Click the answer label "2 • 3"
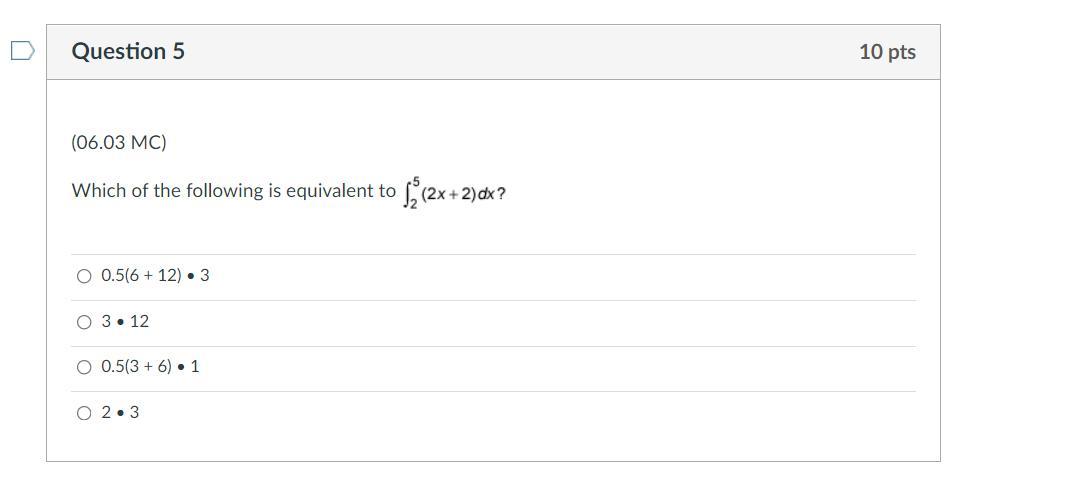Viewport: 1081px width, 496px height. (x=120, y=412)
